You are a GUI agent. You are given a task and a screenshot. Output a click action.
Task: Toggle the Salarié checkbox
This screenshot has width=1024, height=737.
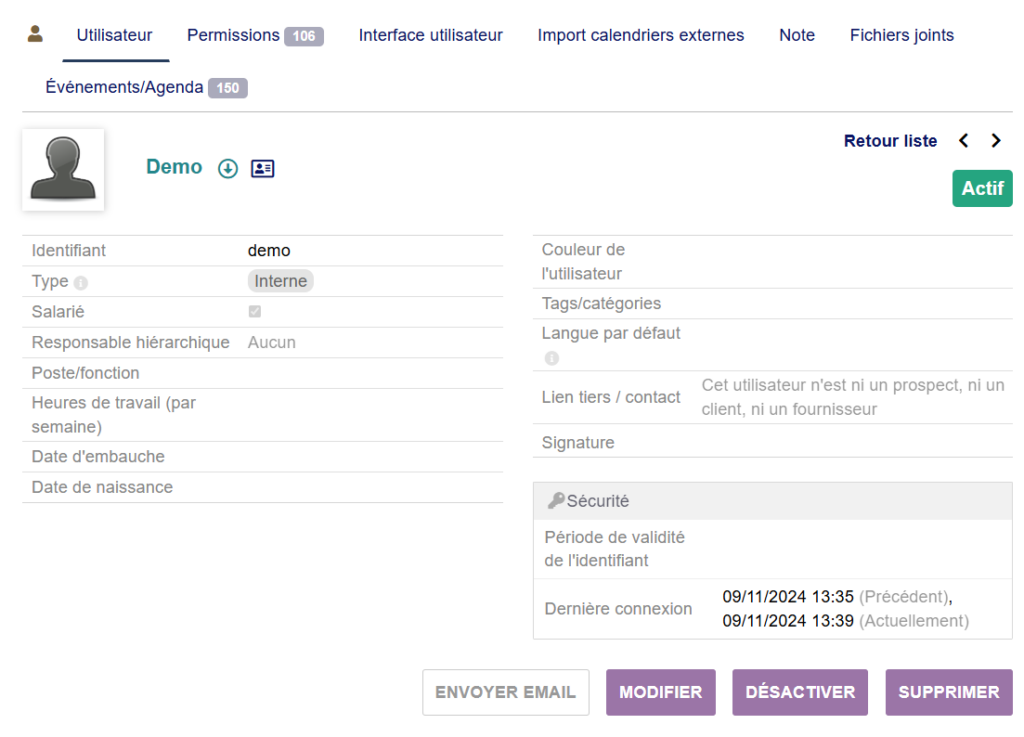click(x=255, y=312)
